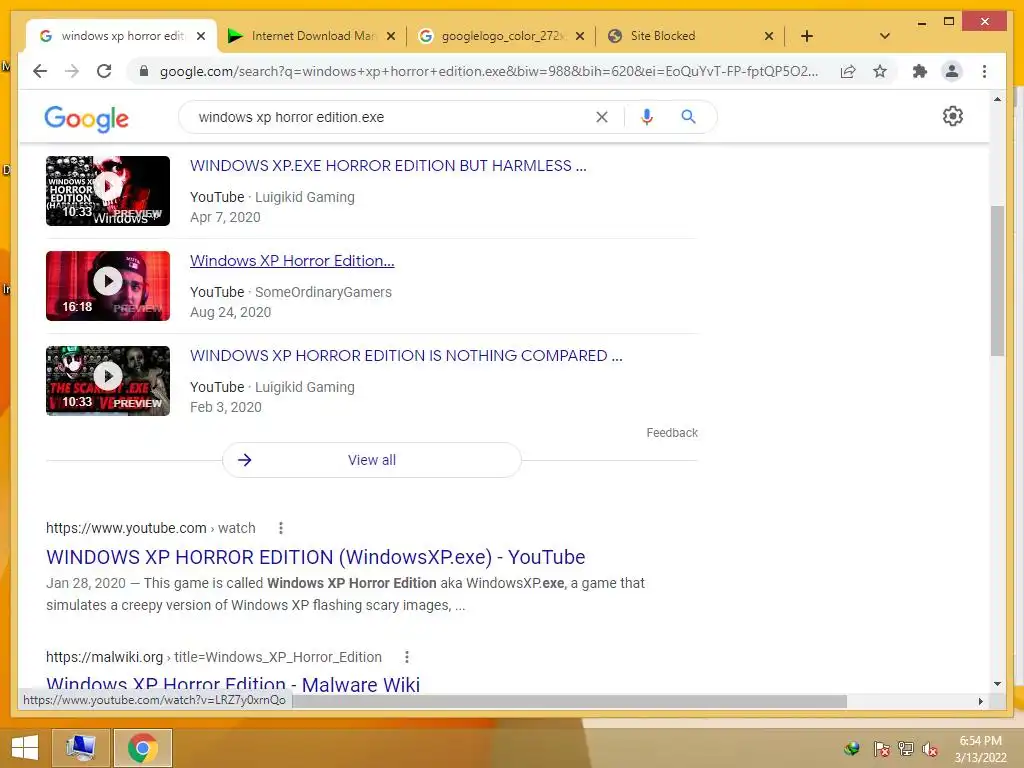Close the Internet Download Manager tab
This screenshot has height=768, width=1024.
(391, 36)
